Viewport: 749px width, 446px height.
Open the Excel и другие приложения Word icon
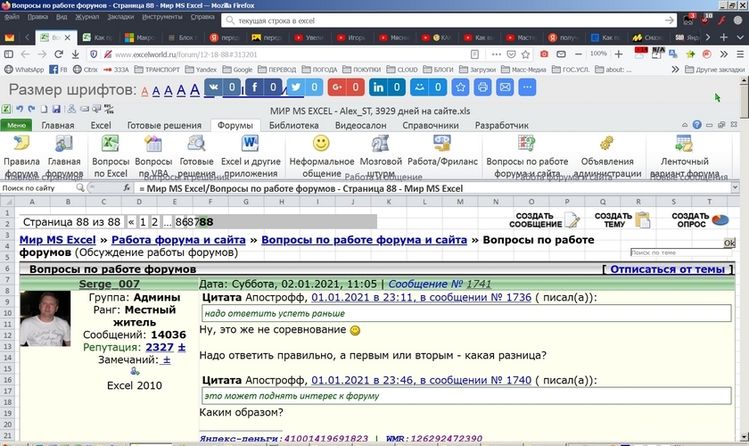250,143
